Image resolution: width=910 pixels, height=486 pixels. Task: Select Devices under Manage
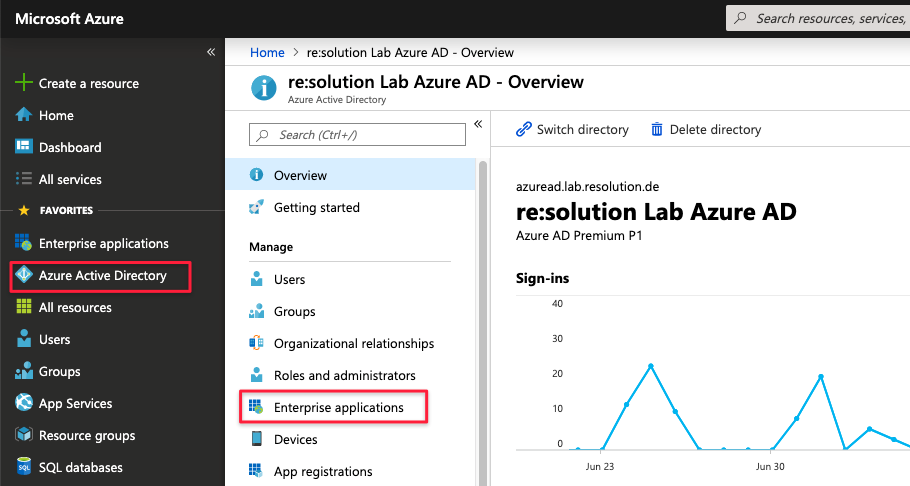pos(350,439)
